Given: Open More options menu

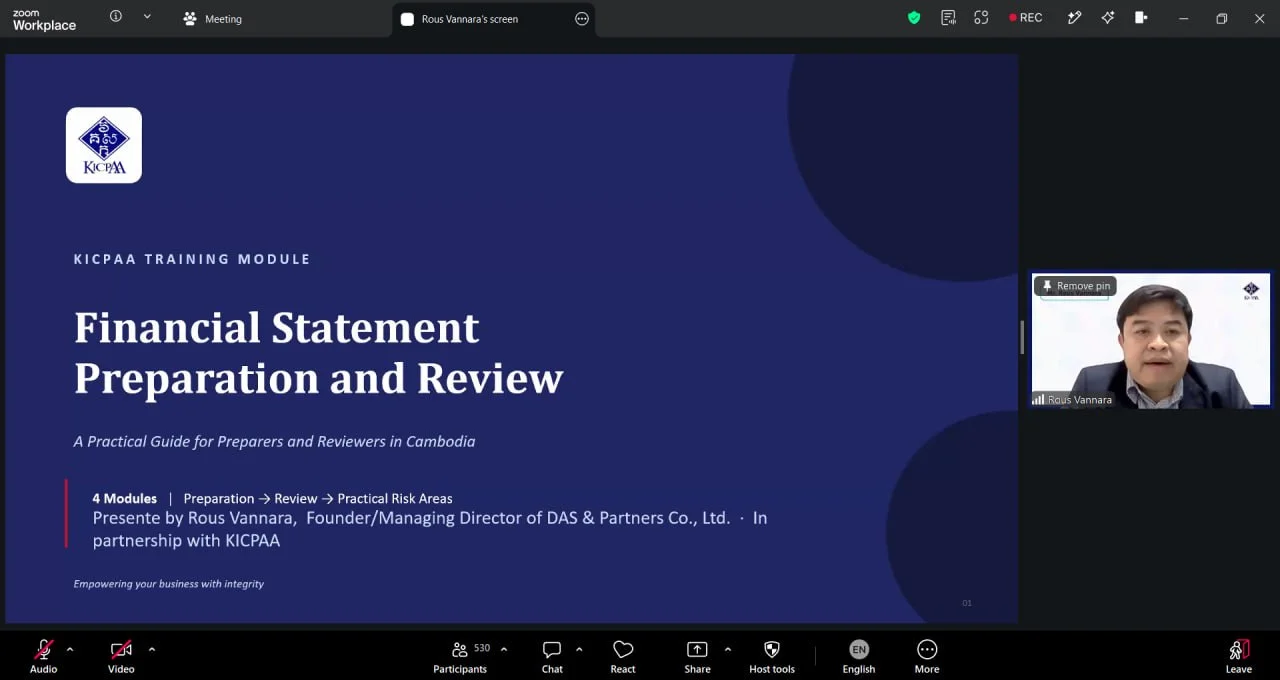Looking at the screenshot, I should pos(927,656).
